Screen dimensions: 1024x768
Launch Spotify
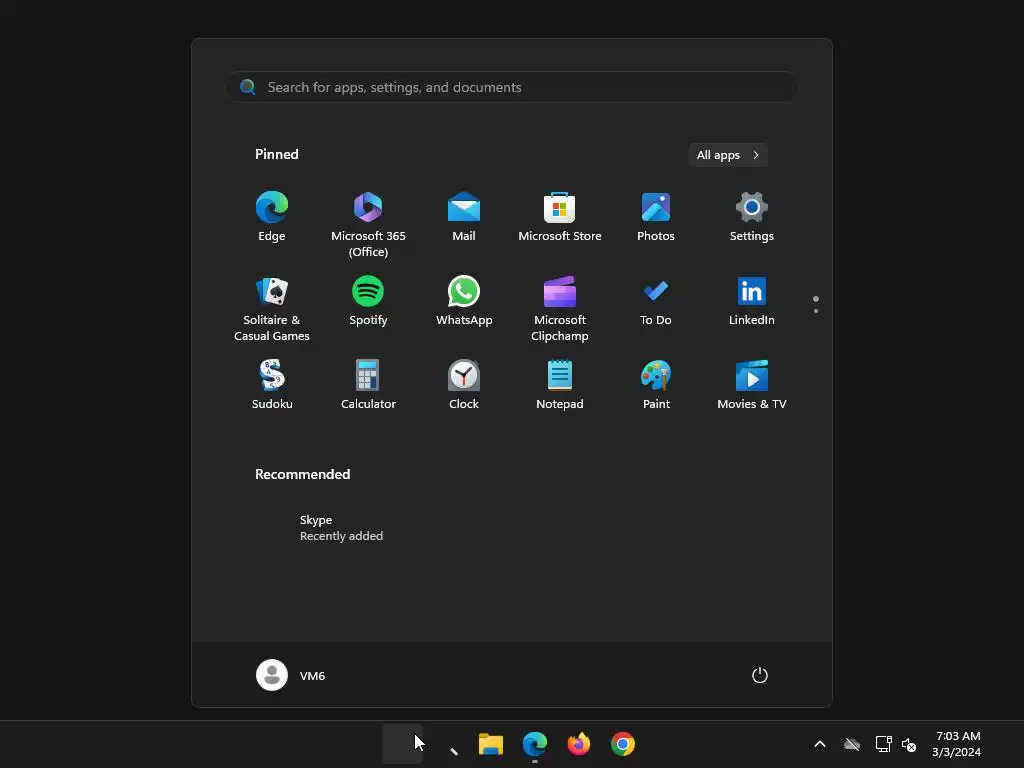(x=368, y=301)
